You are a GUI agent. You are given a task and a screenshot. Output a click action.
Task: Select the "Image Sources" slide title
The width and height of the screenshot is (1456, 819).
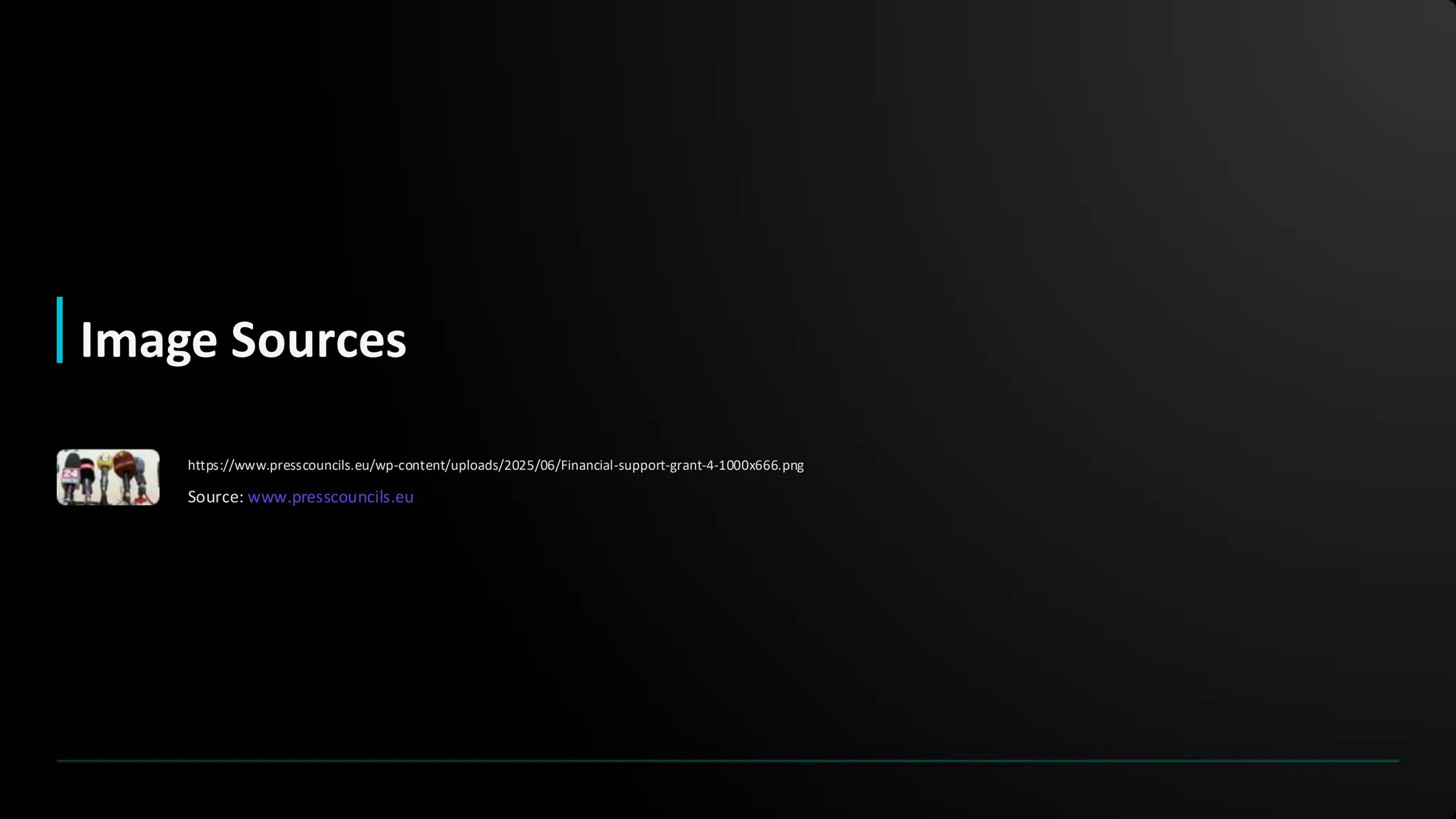[243, 339]
